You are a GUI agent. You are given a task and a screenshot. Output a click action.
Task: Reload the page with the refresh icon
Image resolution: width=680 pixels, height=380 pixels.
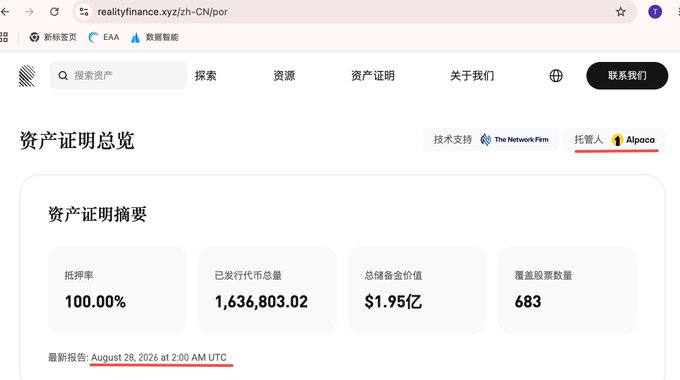click(54, 12)
